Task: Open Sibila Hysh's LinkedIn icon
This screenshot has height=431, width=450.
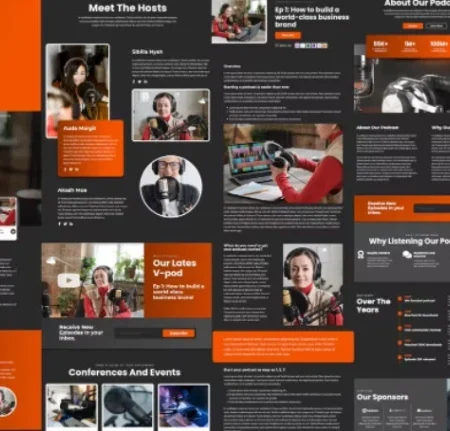Action: pyautogui.click(x=146, y=81)
